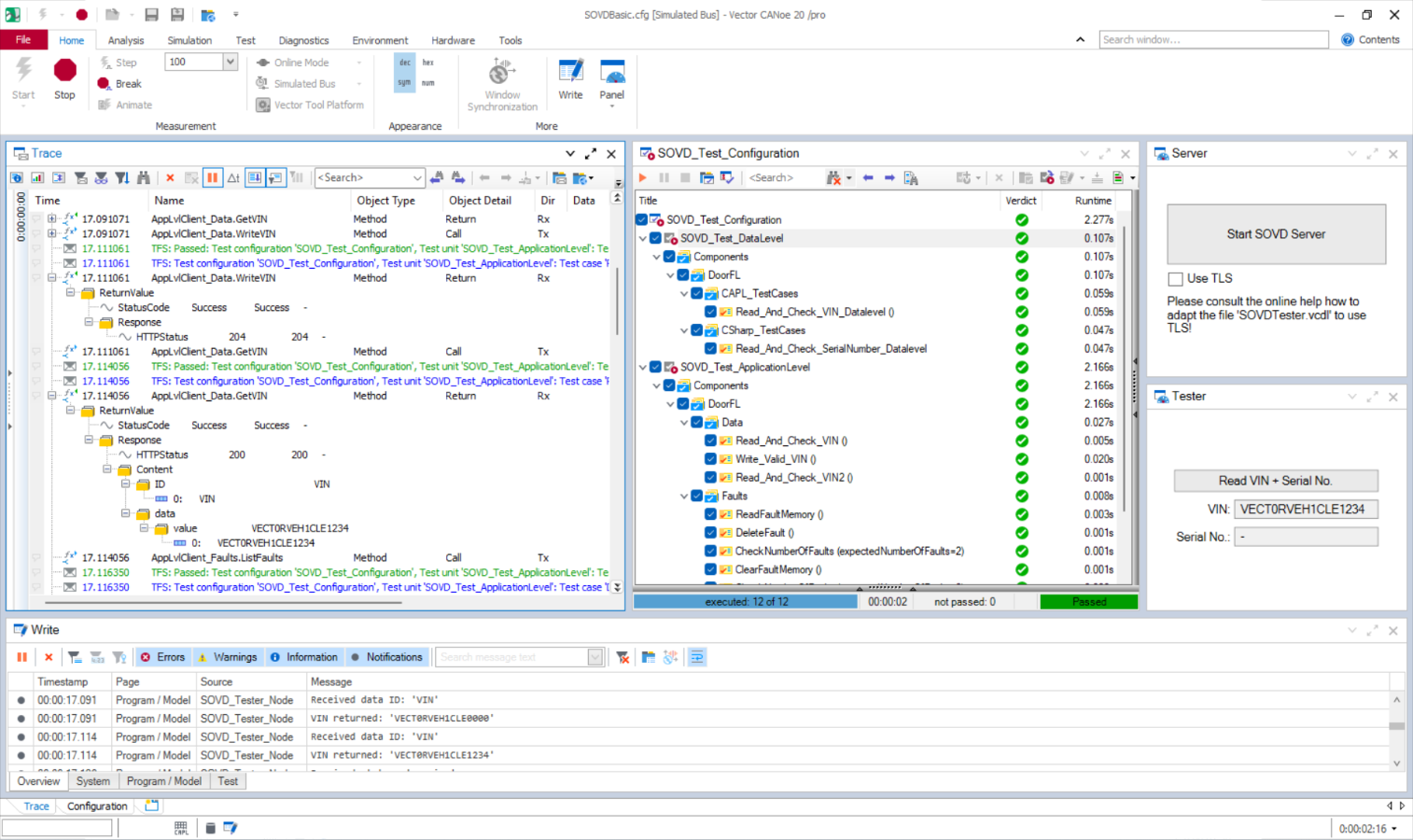Uncheck ReadFaultMemory () test case

(x=710, y=514)
